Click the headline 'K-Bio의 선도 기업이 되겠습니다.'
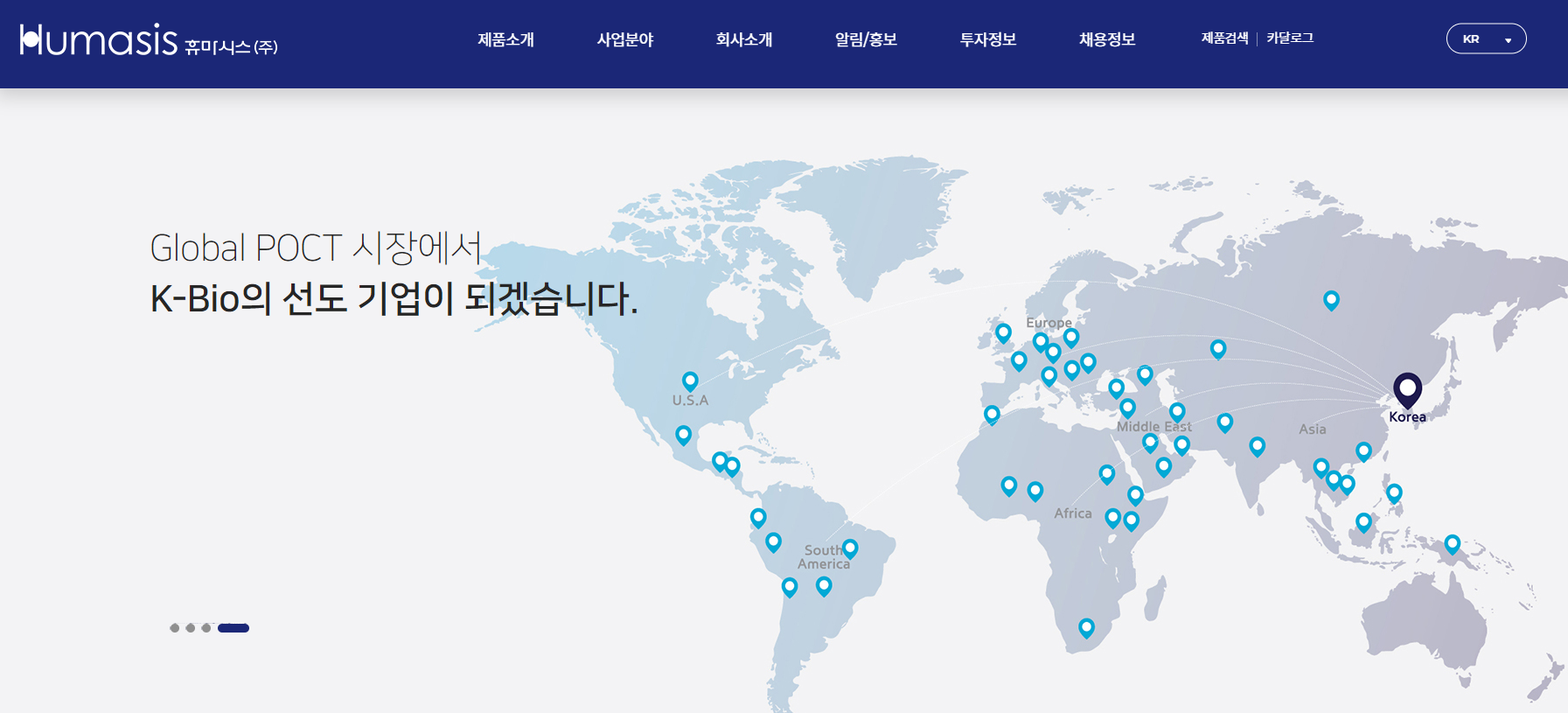 tap(394, 299)
